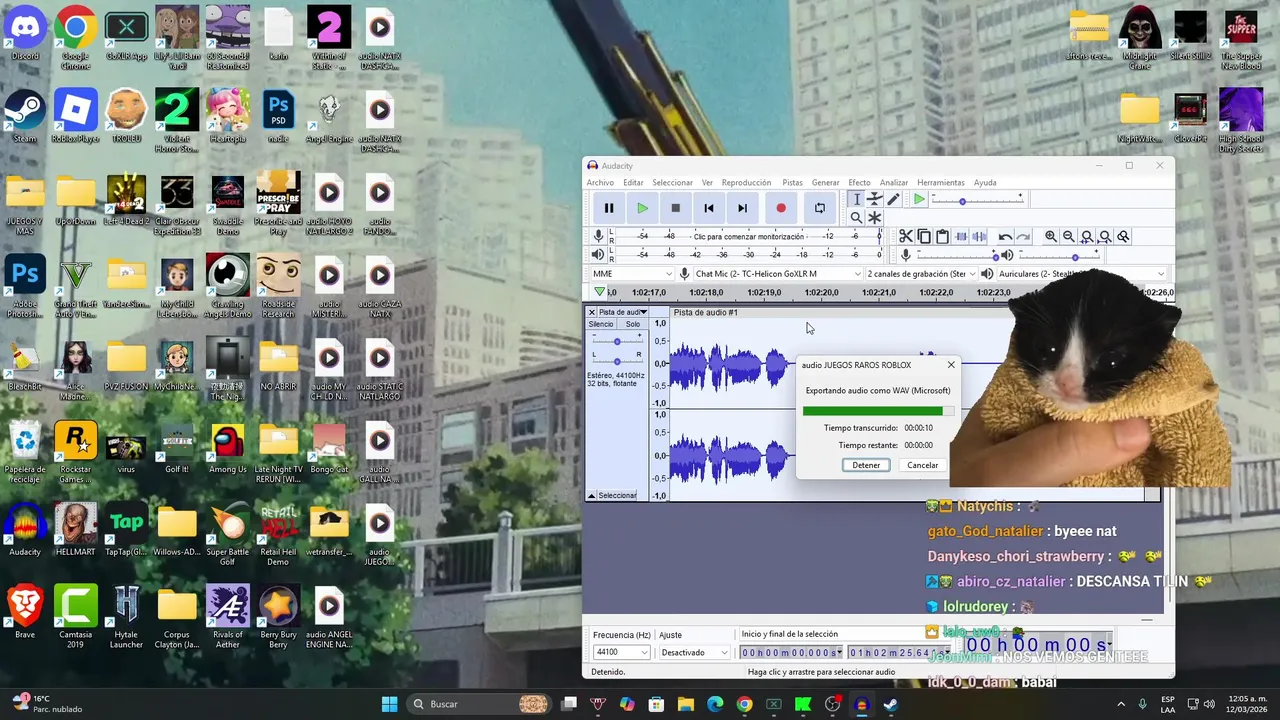This screenshot has width=1280, height=720.
Task: Click the Undo arrow icon
Action: click(1005, 236)
